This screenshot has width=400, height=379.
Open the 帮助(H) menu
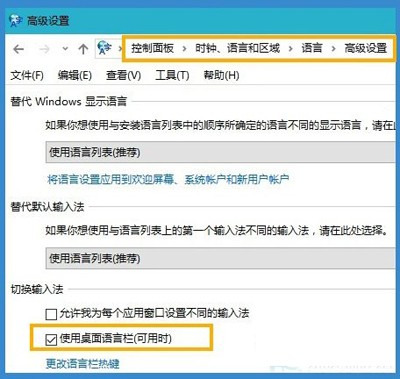221,75
